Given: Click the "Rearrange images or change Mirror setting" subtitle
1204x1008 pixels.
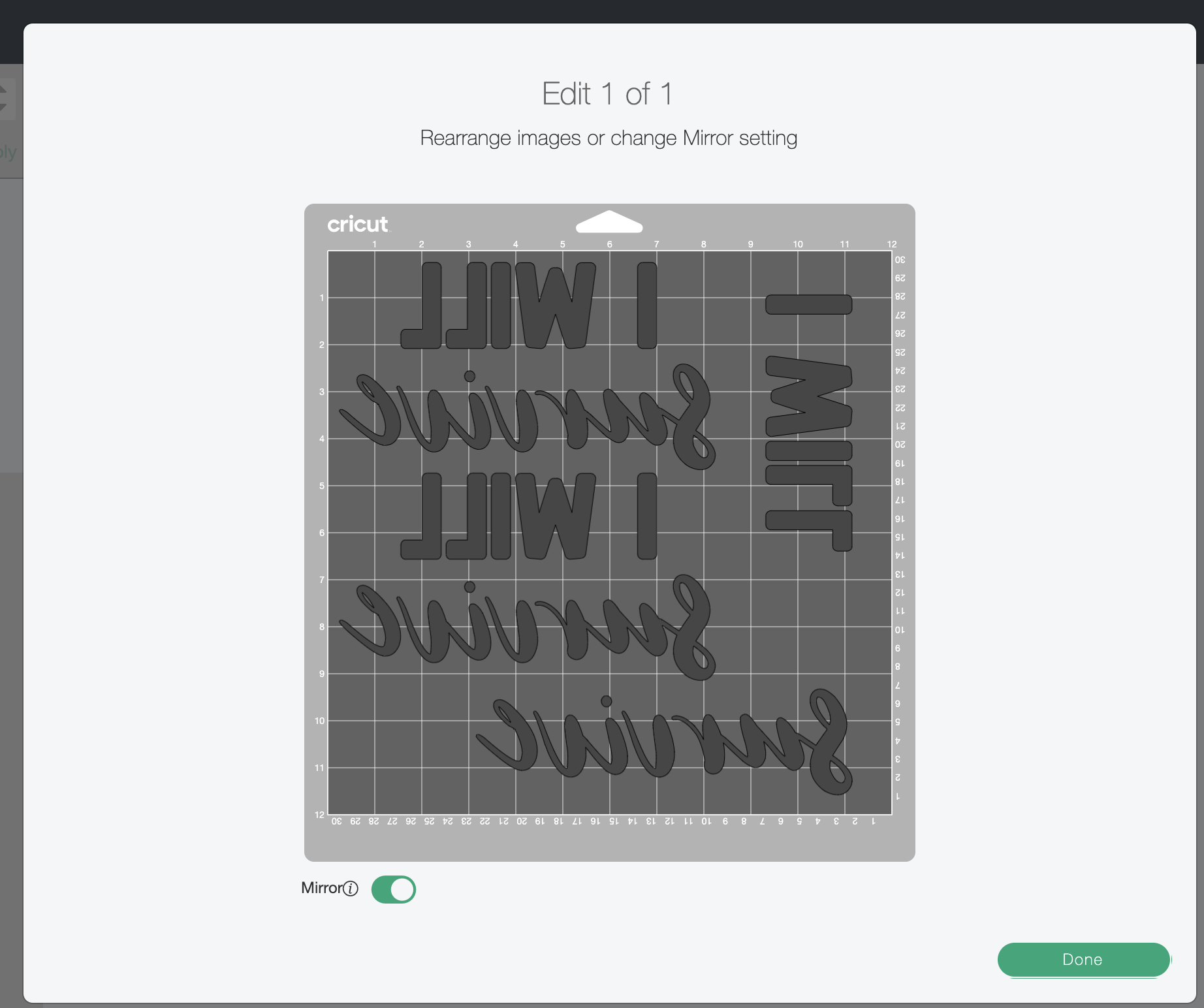Looking at the screenshot, I should [x=609, y=138].
